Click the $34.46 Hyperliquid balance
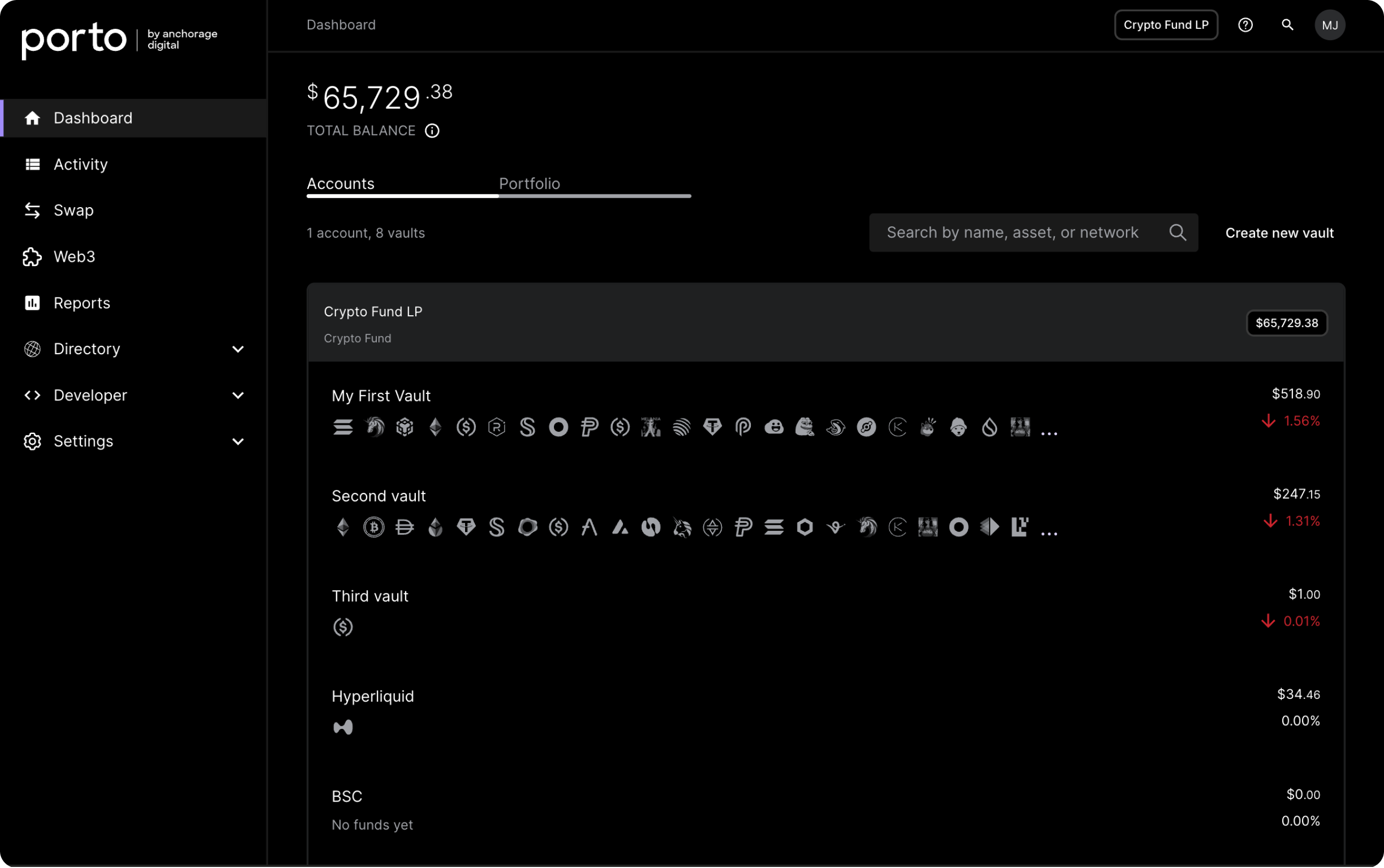This screenshot has width=1384, height=868. [x=1298, y=694]
